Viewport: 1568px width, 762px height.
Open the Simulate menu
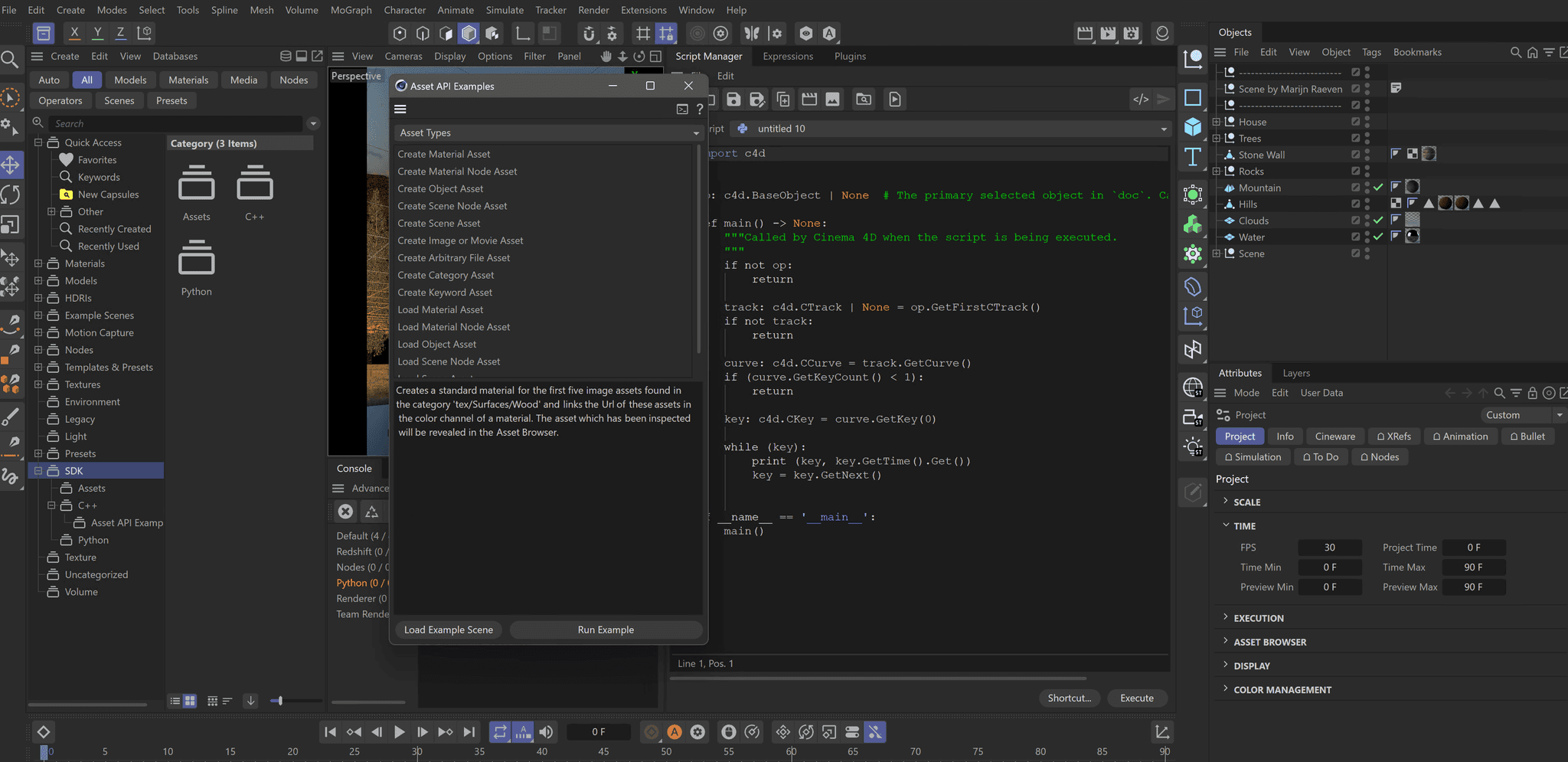pos(505,10)
